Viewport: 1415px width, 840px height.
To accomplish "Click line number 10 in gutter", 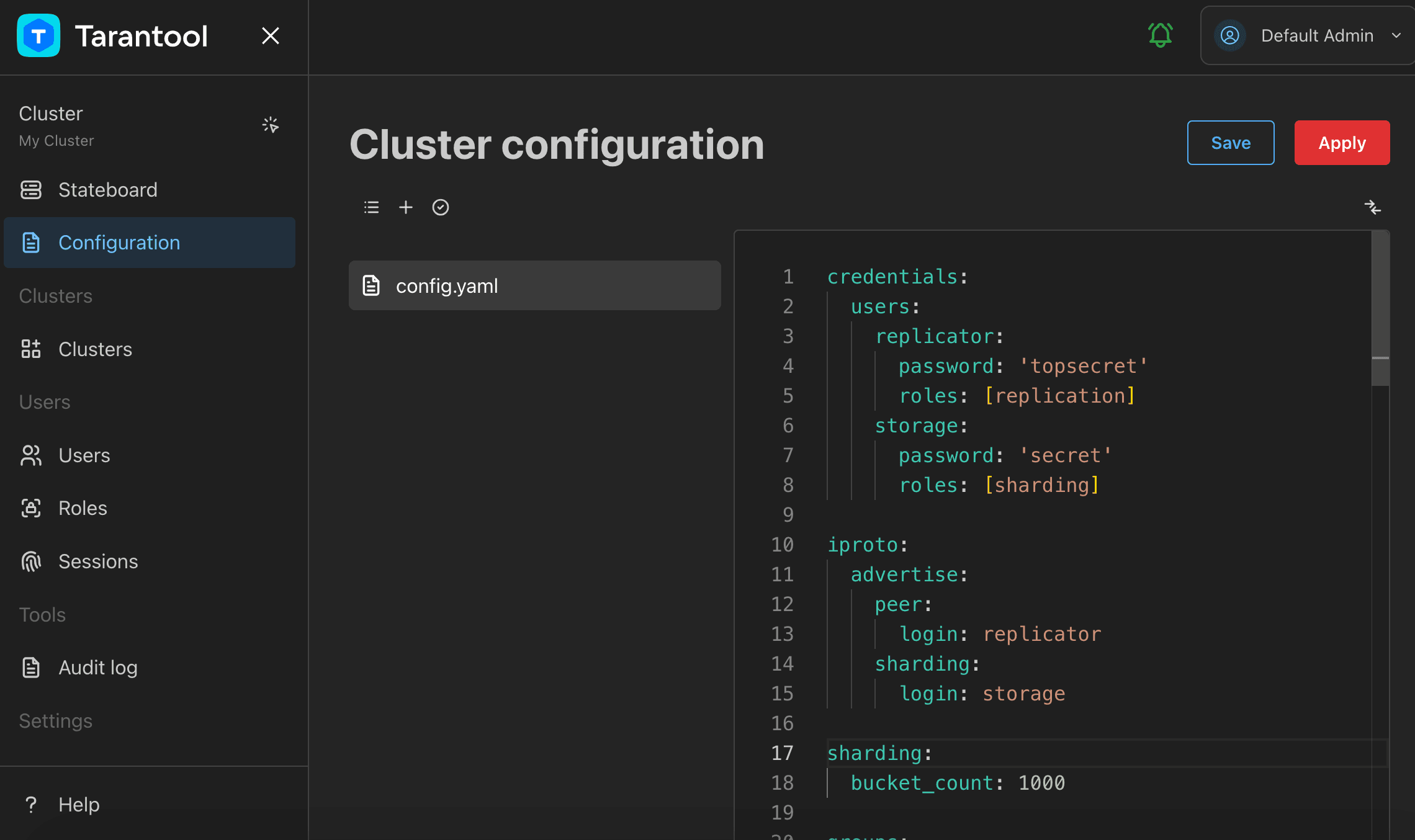I will coord(782,545).
